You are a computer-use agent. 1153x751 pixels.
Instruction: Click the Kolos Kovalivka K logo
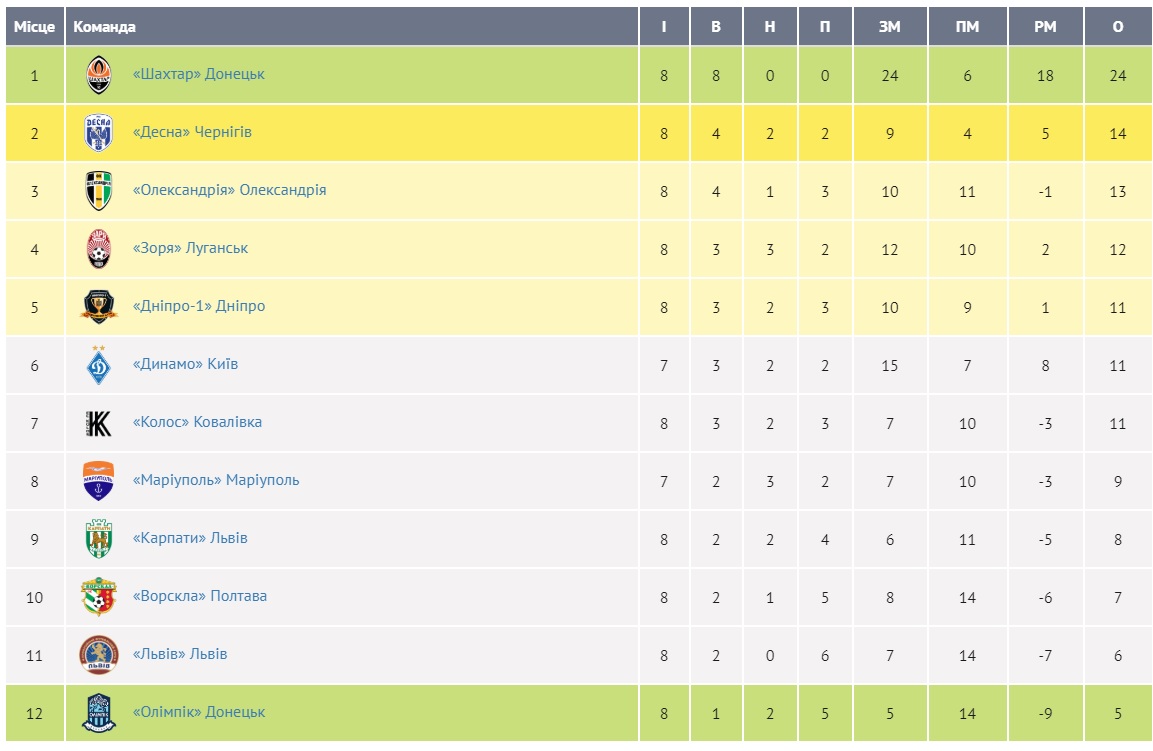[x=99, y=423]
